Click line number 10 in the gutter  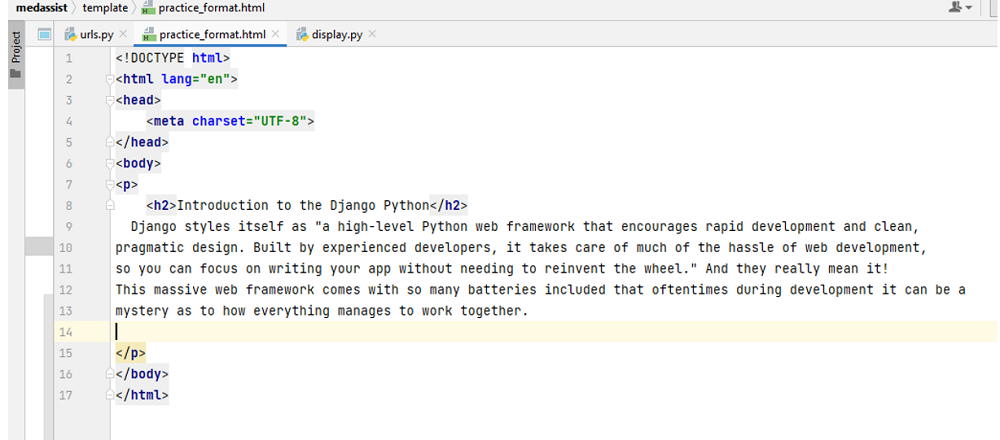coord(66,247)
